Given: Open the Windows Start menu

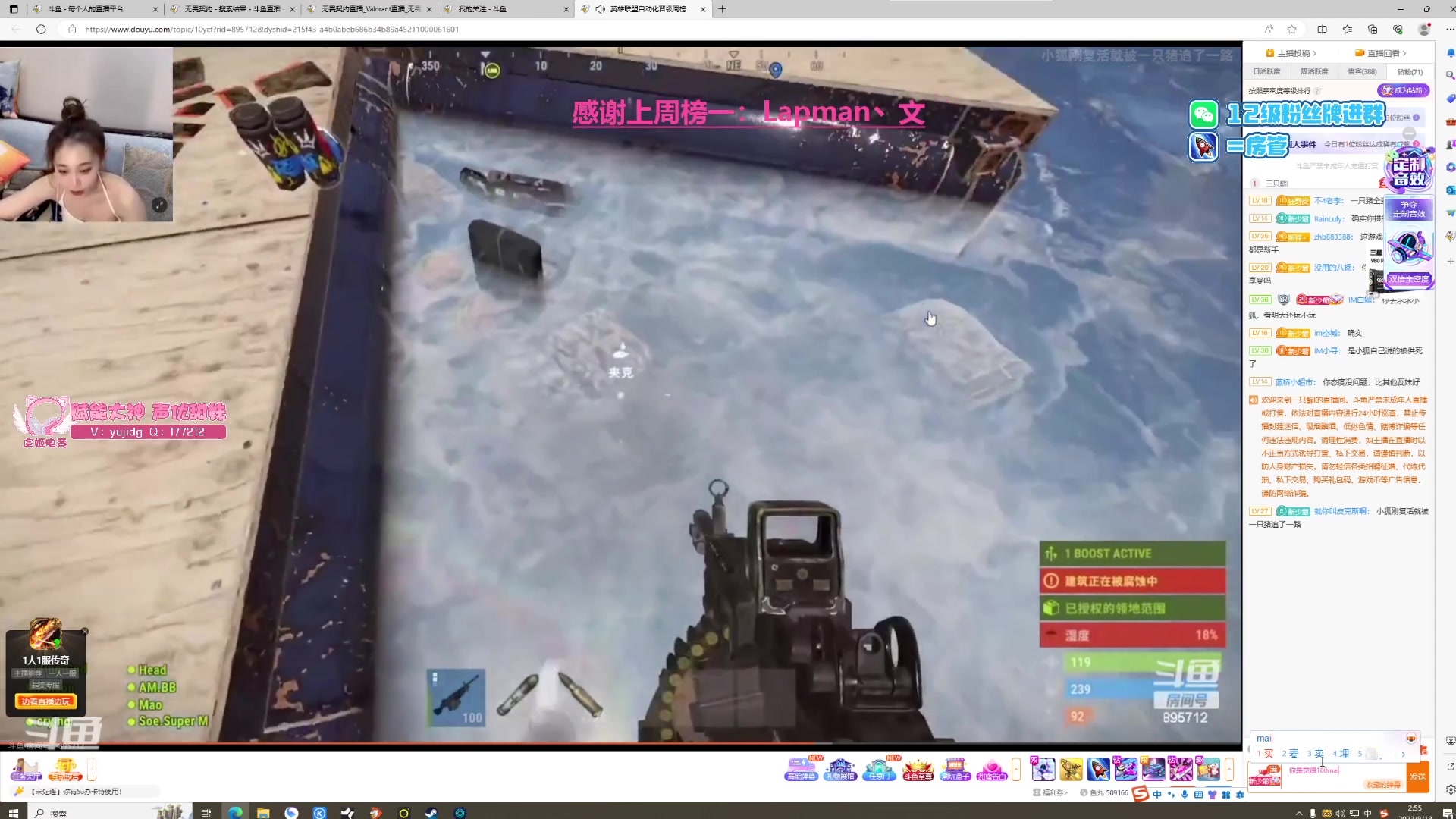Looking at the screenshot, I should point(13,813).
